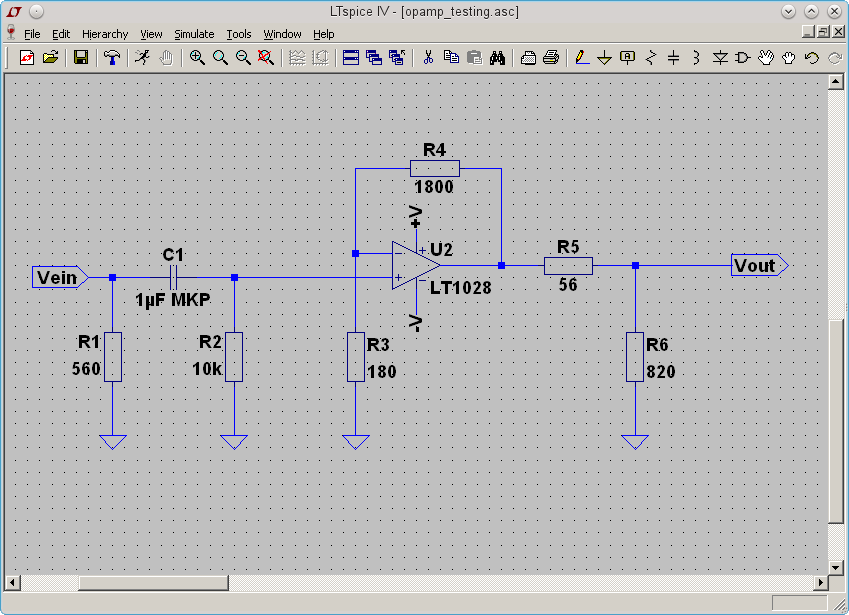Click the Zoom In magnifier icon
The image size is (849, 615).
[x=197, y=57]
